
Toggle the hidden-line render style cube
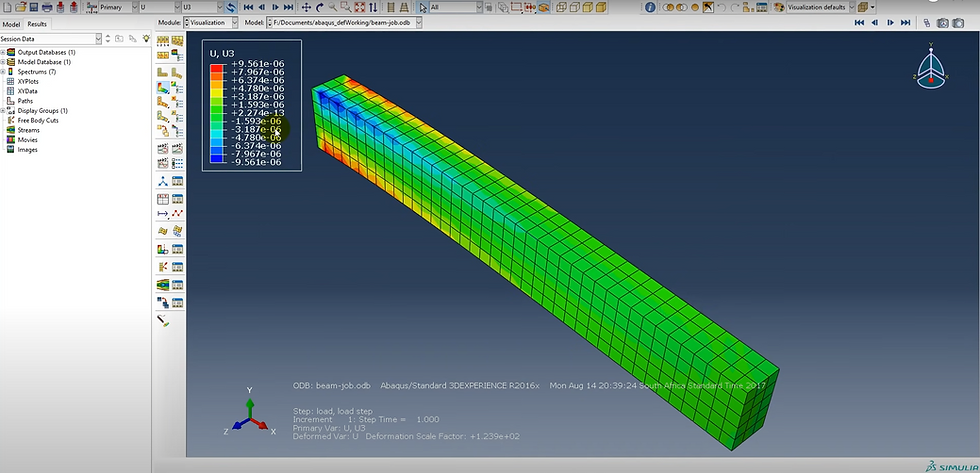[x=575, y=7]
